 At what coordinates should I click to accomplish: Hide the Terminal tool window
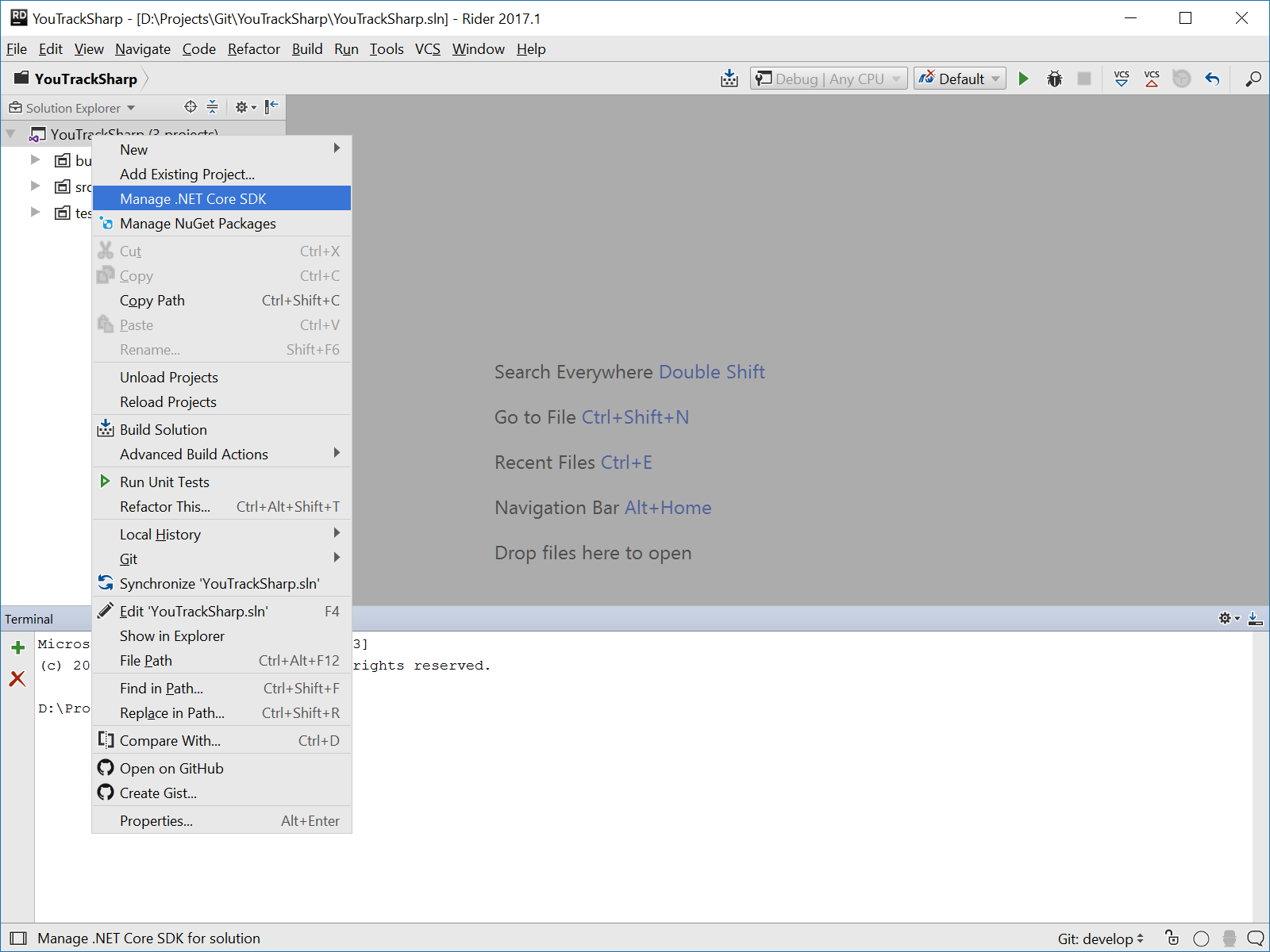(1256, 618)
